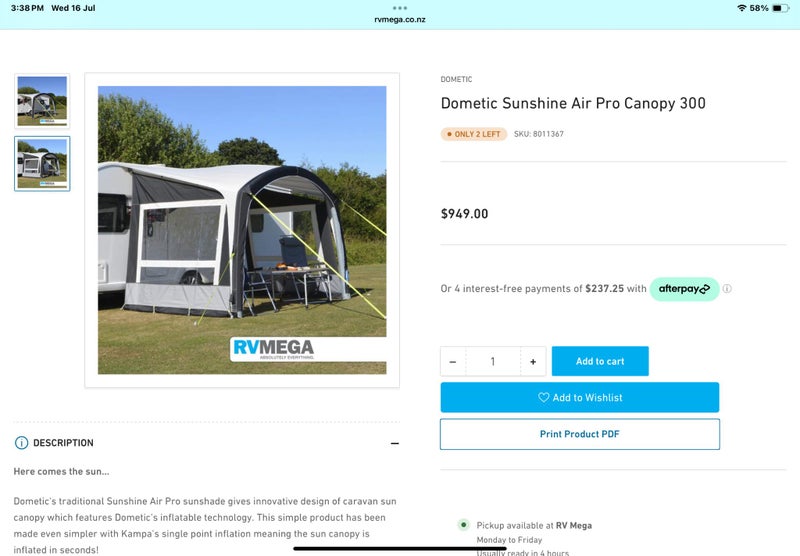The image size is (800, 556).
Task: Click the heart icon on Add to Wishlist
Action: (543, 397)
